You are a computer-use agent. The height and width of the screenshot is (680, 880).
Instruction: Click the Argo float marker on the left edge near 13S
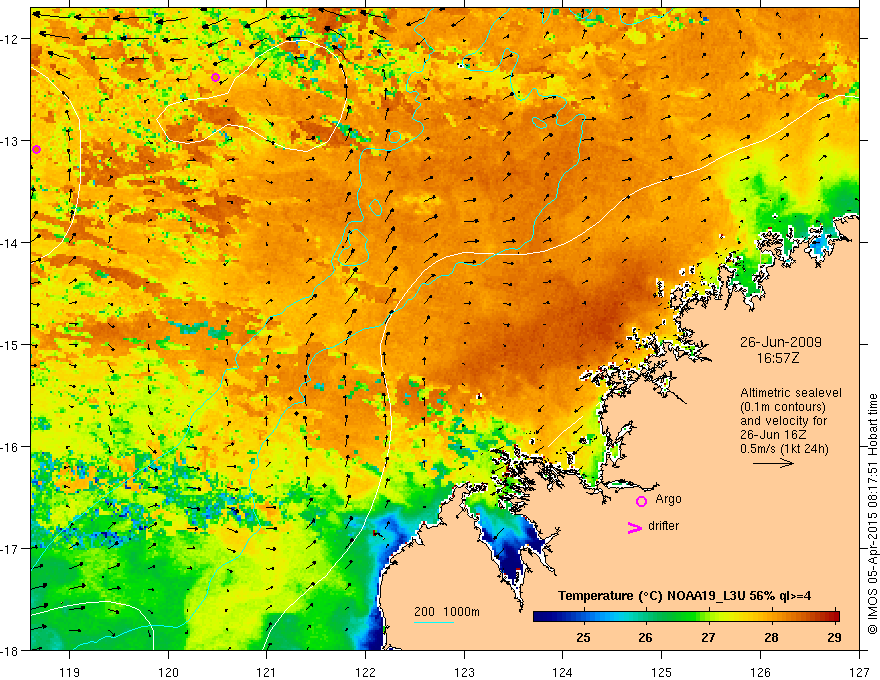36,149
